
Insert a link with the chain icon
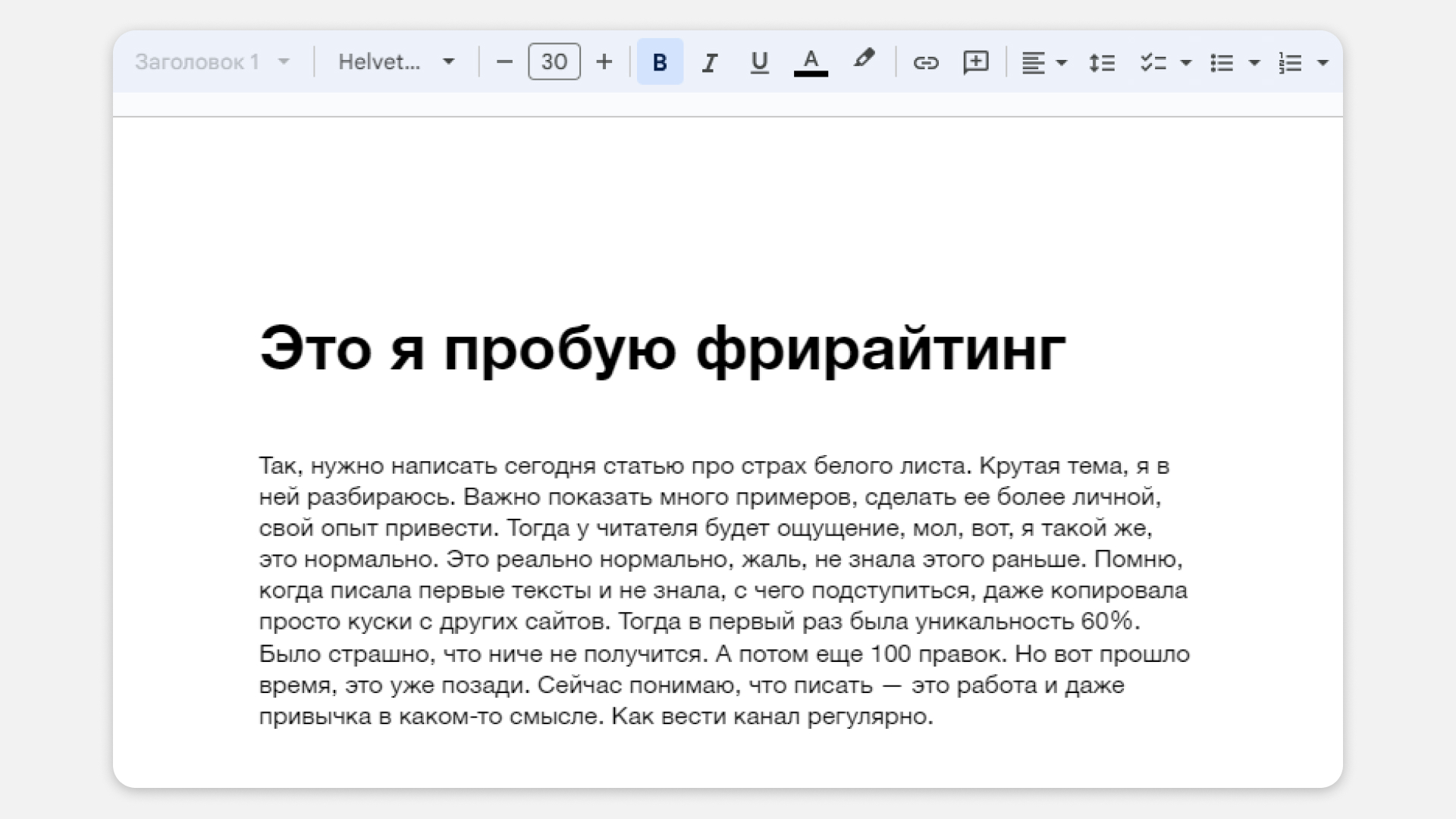925,62
